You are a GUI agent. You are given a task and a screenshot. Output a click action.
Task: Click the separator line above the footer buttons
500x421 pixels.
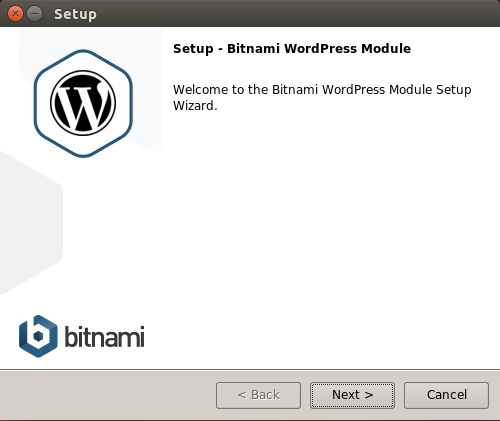click(x=250, y=370)
